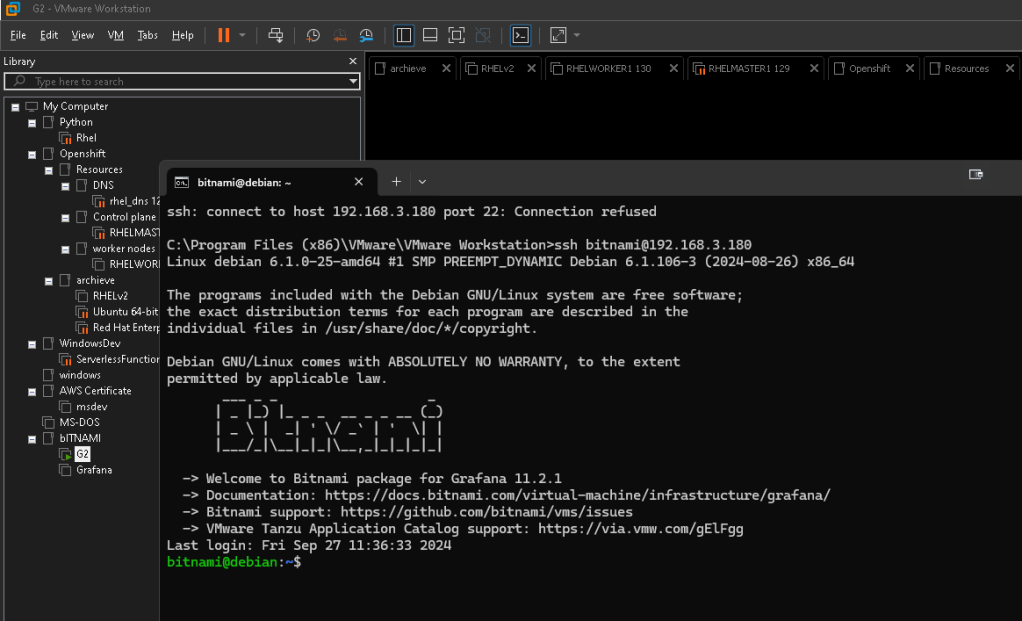Switch to the Resources tab

click(966, 68)
